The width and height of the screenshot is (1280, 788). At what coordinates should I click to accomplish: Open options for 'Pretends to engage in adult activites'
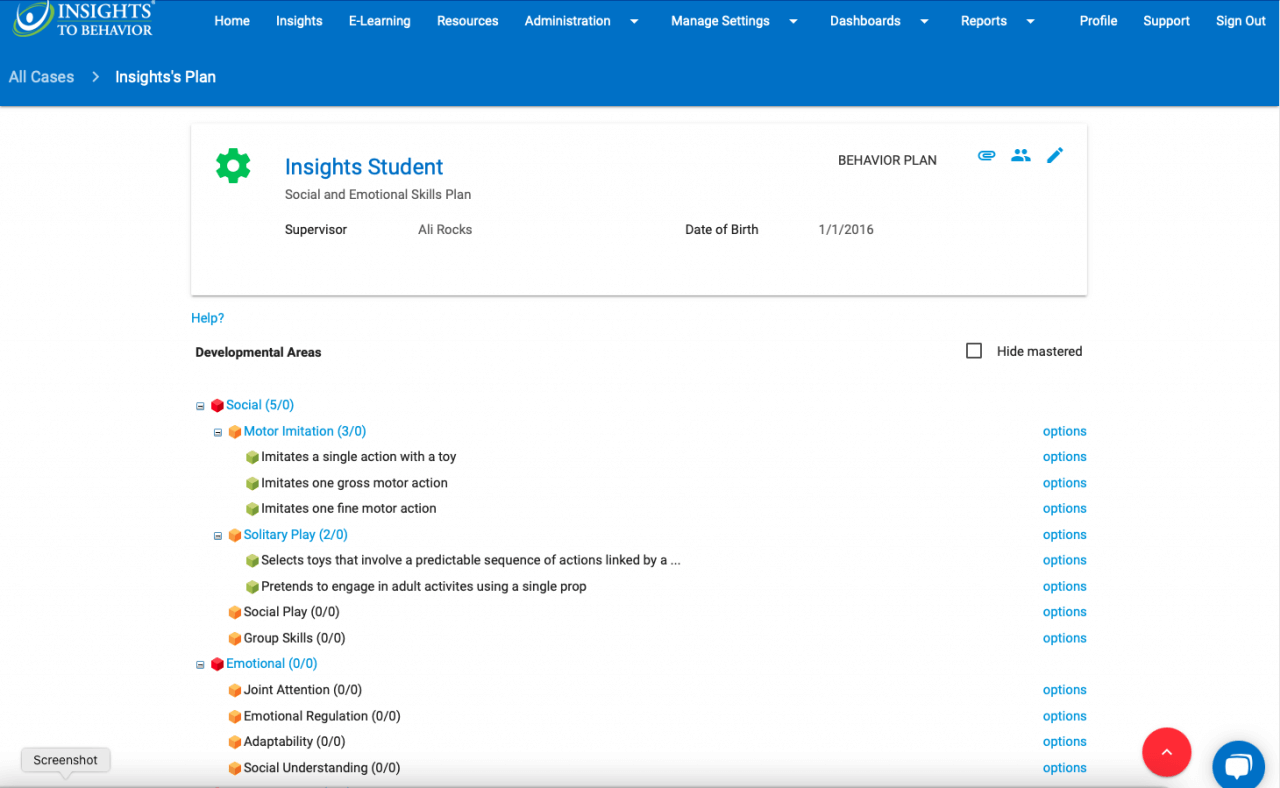[1064, 587]
